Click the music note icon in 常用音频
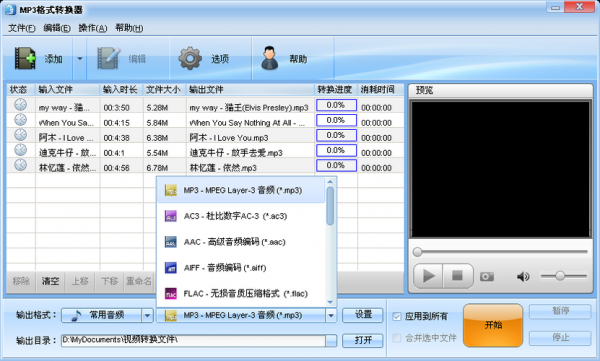Screen dimensions: 600x361 click(x=77, y=316)
